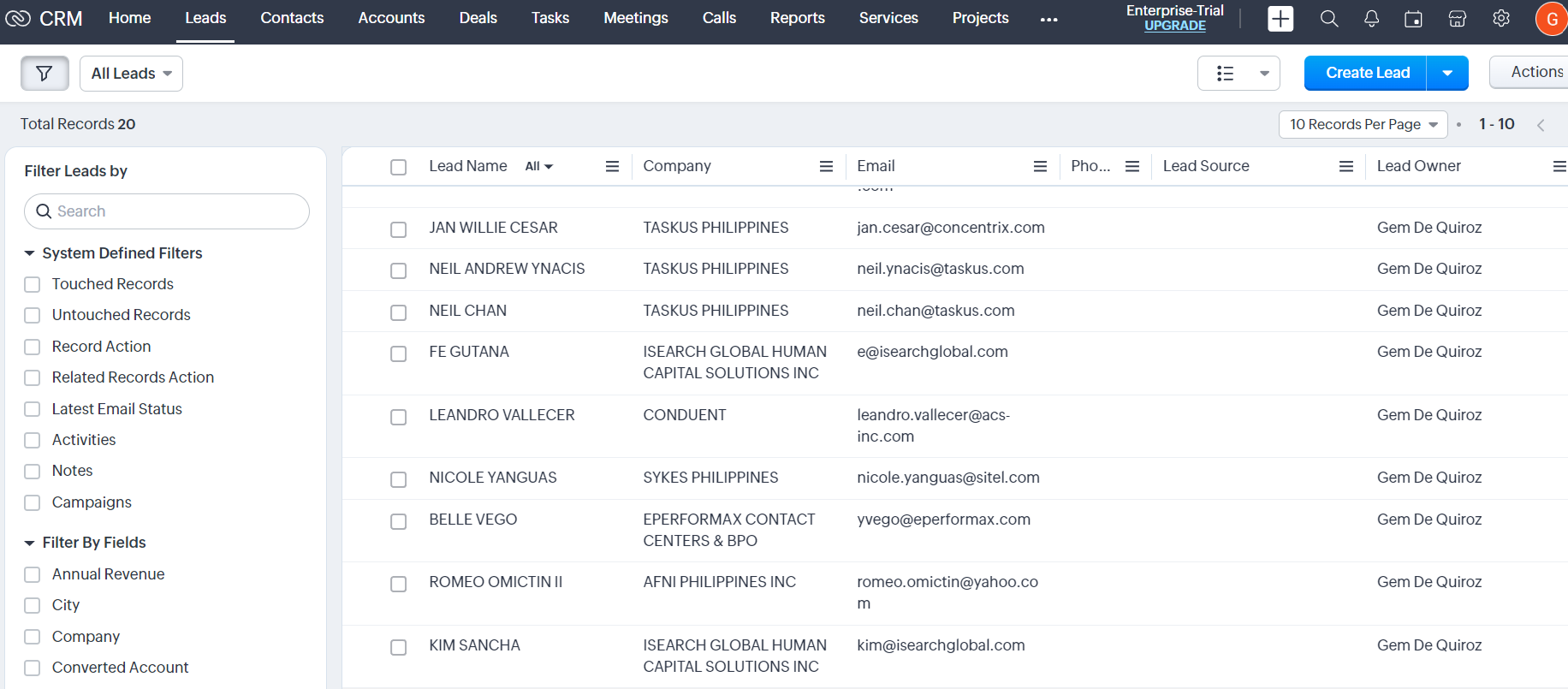Click the list view icon
The width and height of the screenshot is (1568, 689).
tap(1226, 74)
